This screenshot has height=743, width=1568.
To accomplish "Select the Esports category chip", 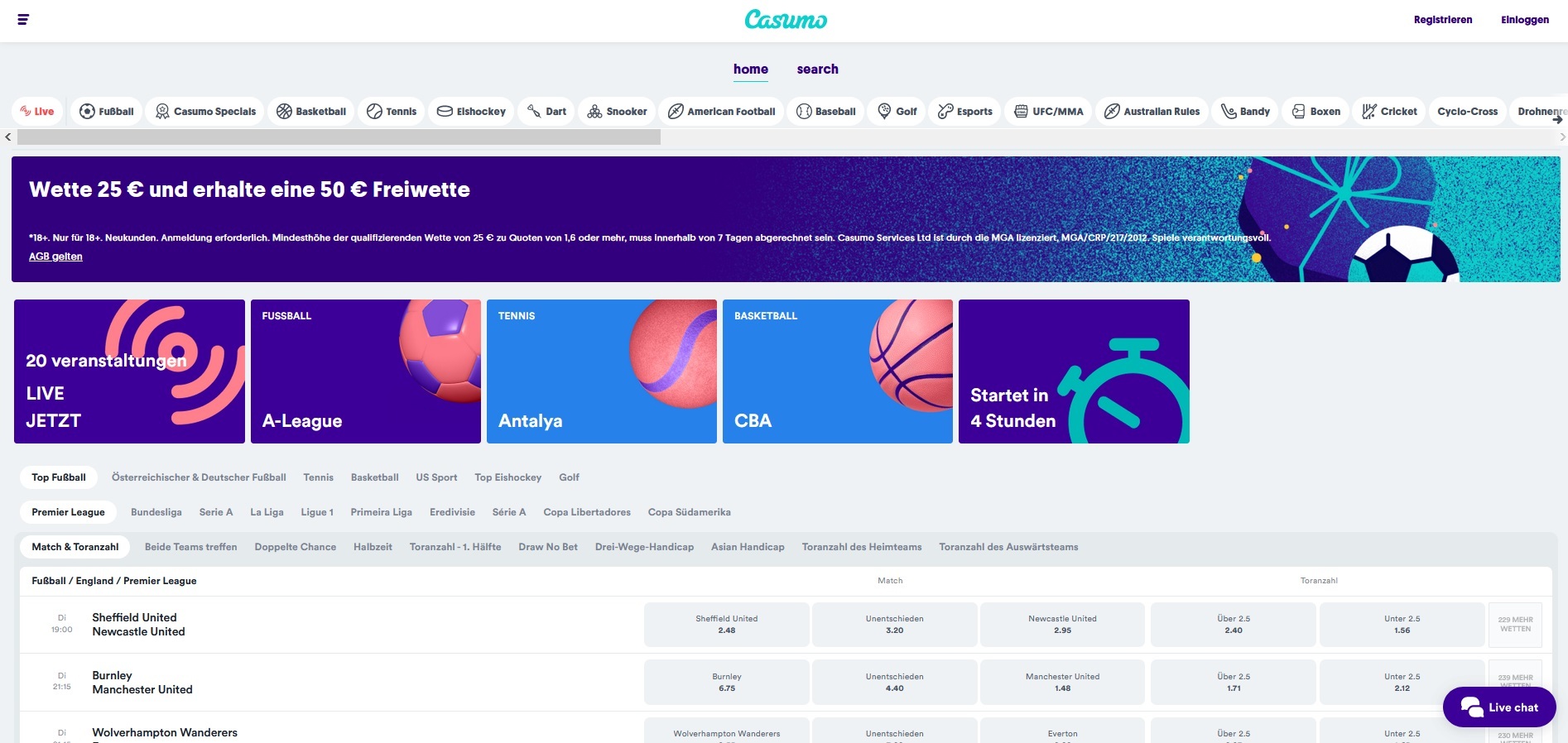I will point(964,112).
